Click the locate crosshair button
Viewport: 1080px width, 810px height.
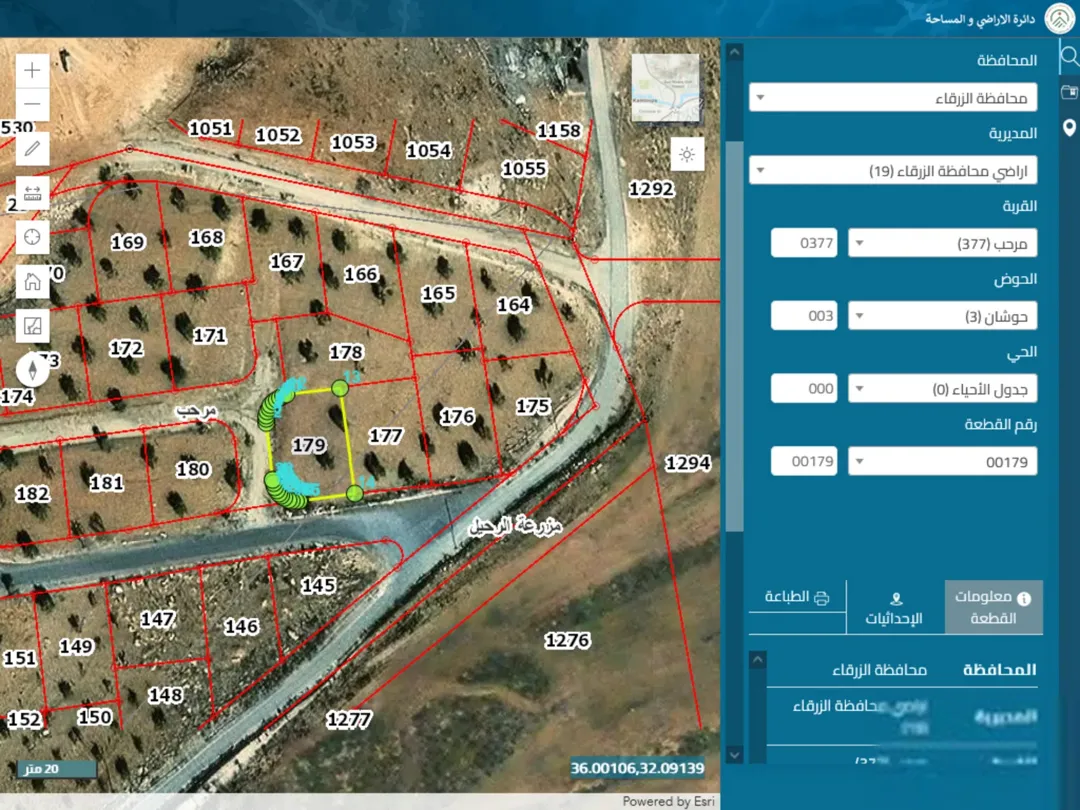tap(32, 237)
